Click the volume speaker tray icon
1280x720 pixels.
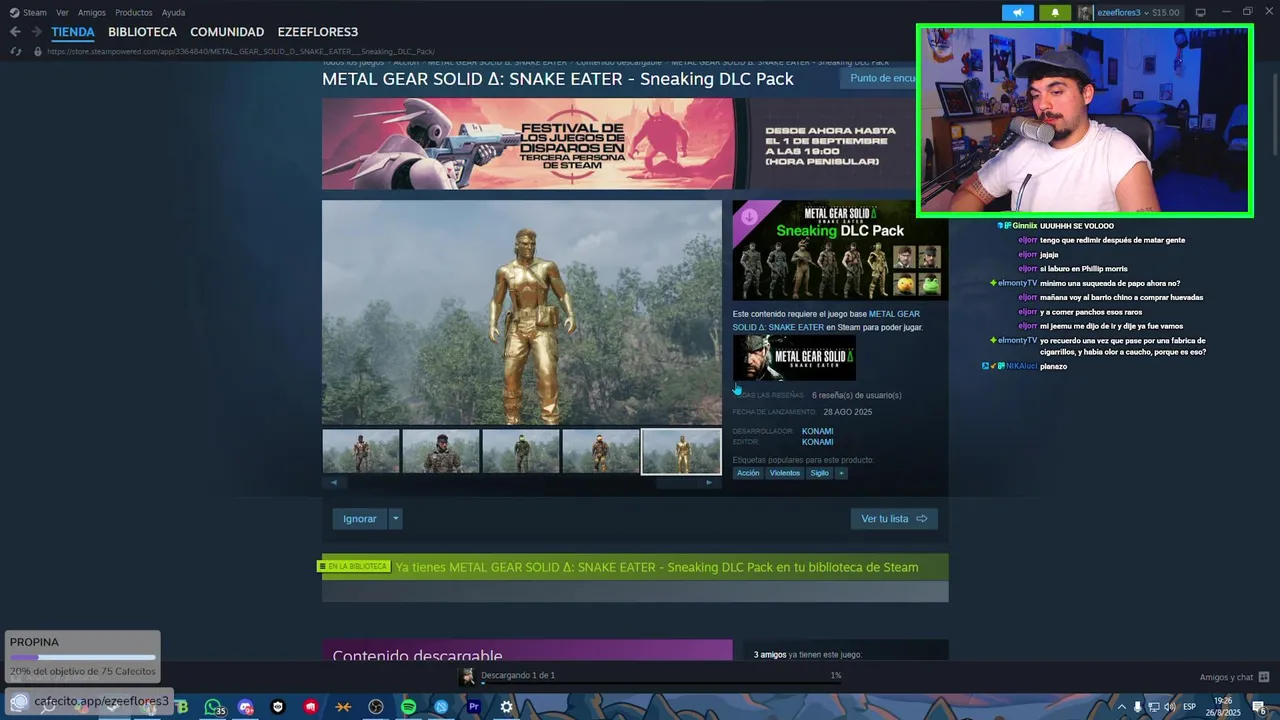pos(1169,707)
